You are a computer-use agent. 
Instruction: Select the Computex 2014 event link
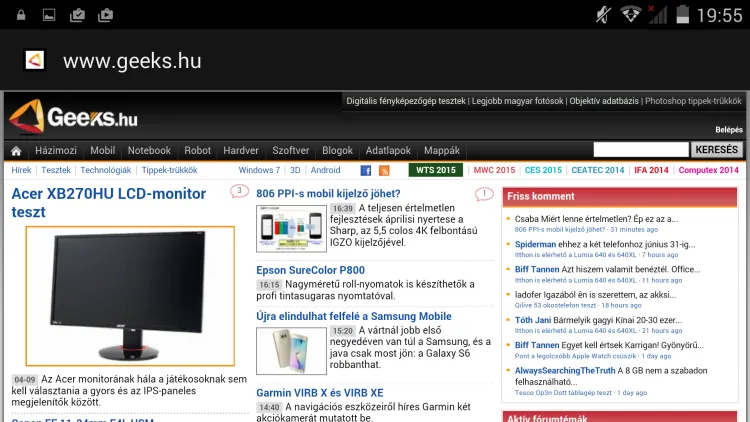click(x=708, y=170)
